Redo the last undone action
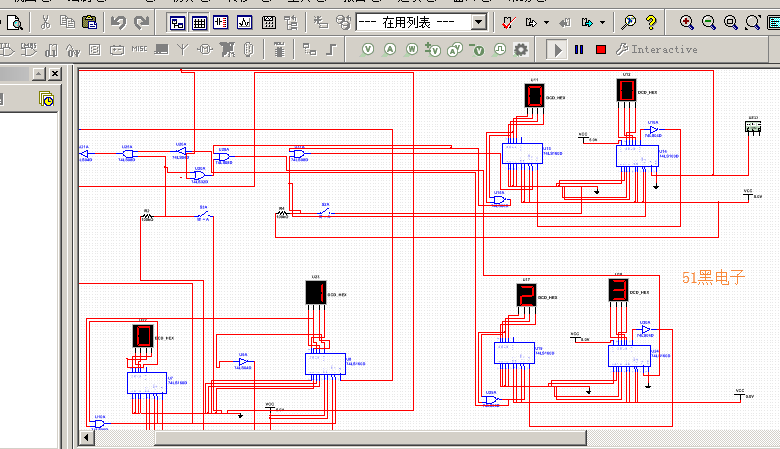780x449 pixels. (142, 22)
